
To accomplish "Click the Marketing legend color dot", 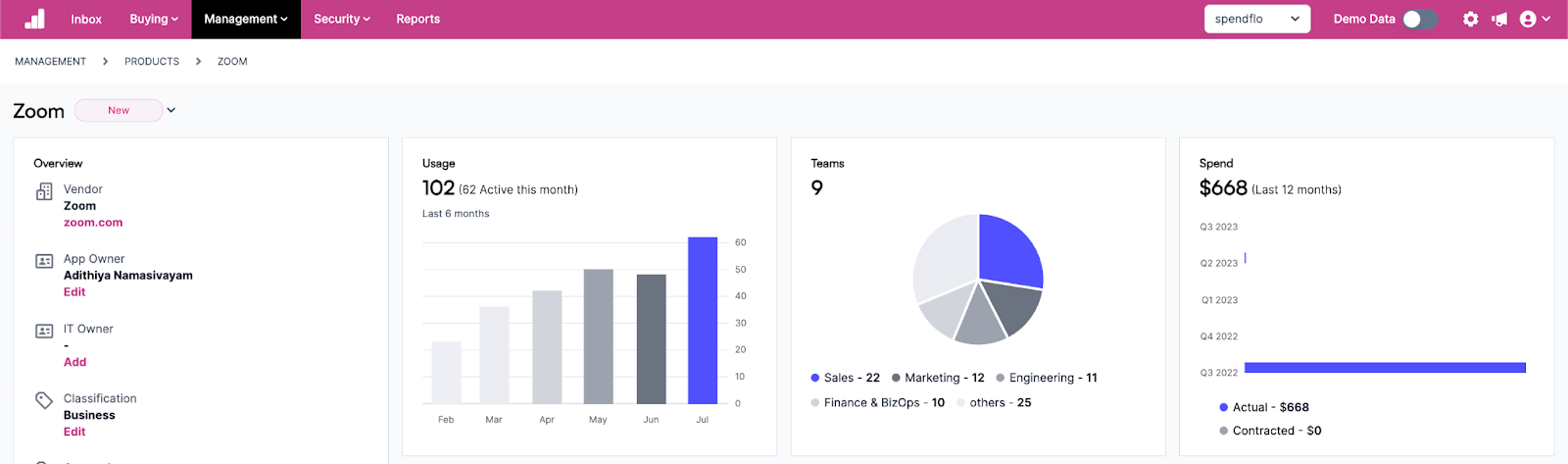I will click(x=896, y=378).
